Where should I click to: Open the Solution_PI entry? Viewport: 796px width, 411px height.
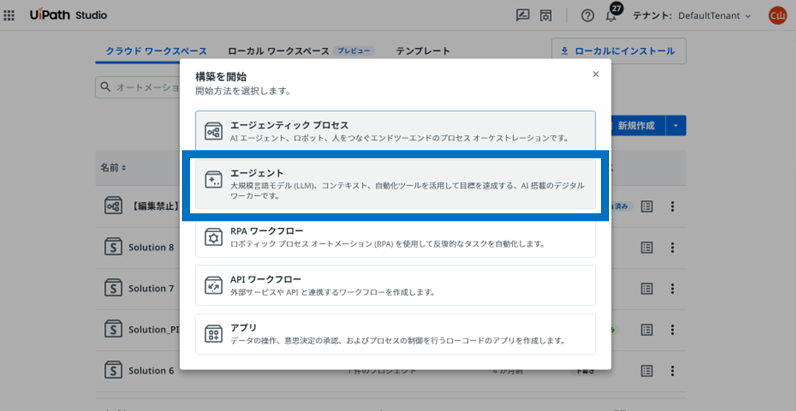[154, 329]
